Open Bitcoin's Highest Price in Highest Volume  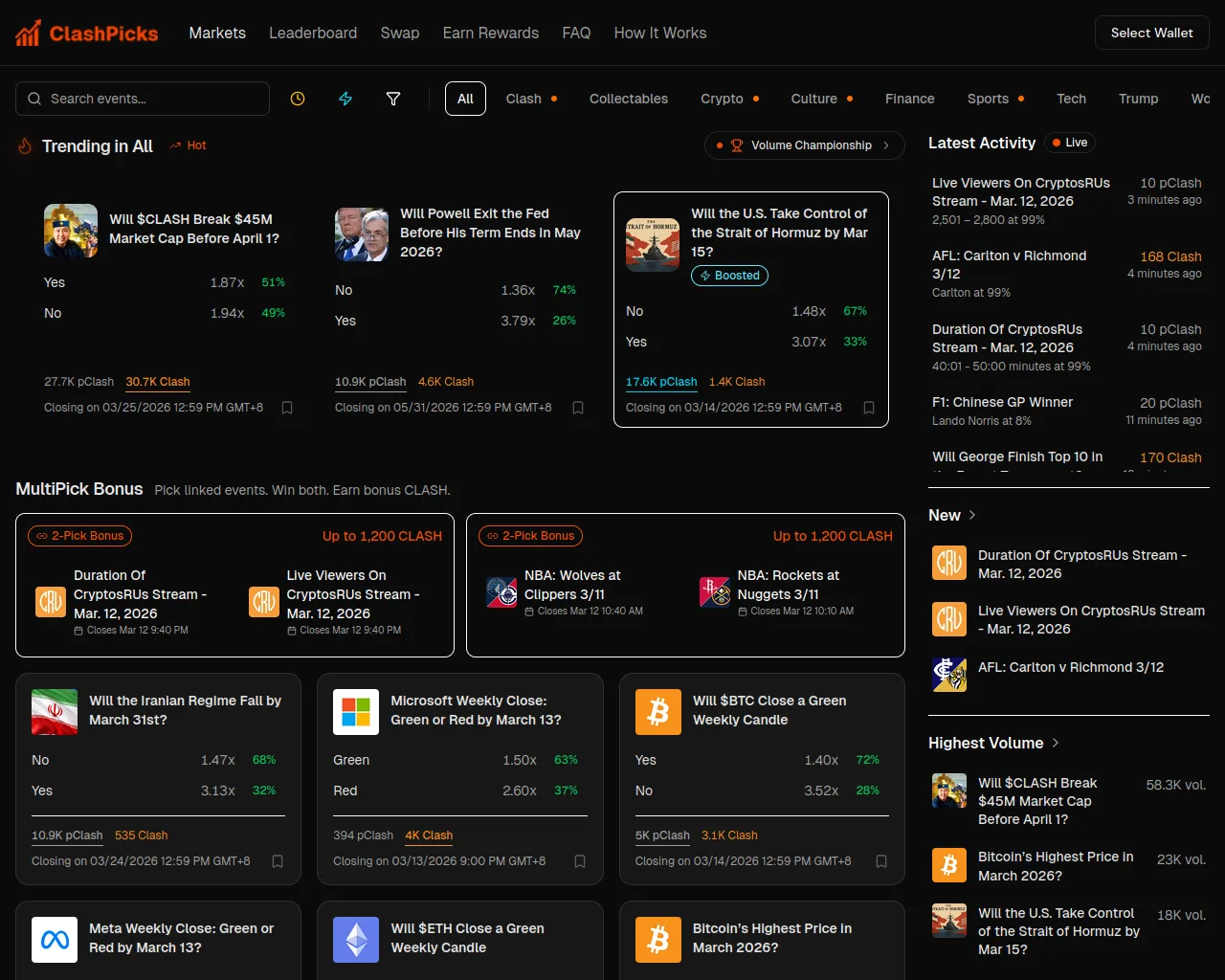[x=1069, y=866]
